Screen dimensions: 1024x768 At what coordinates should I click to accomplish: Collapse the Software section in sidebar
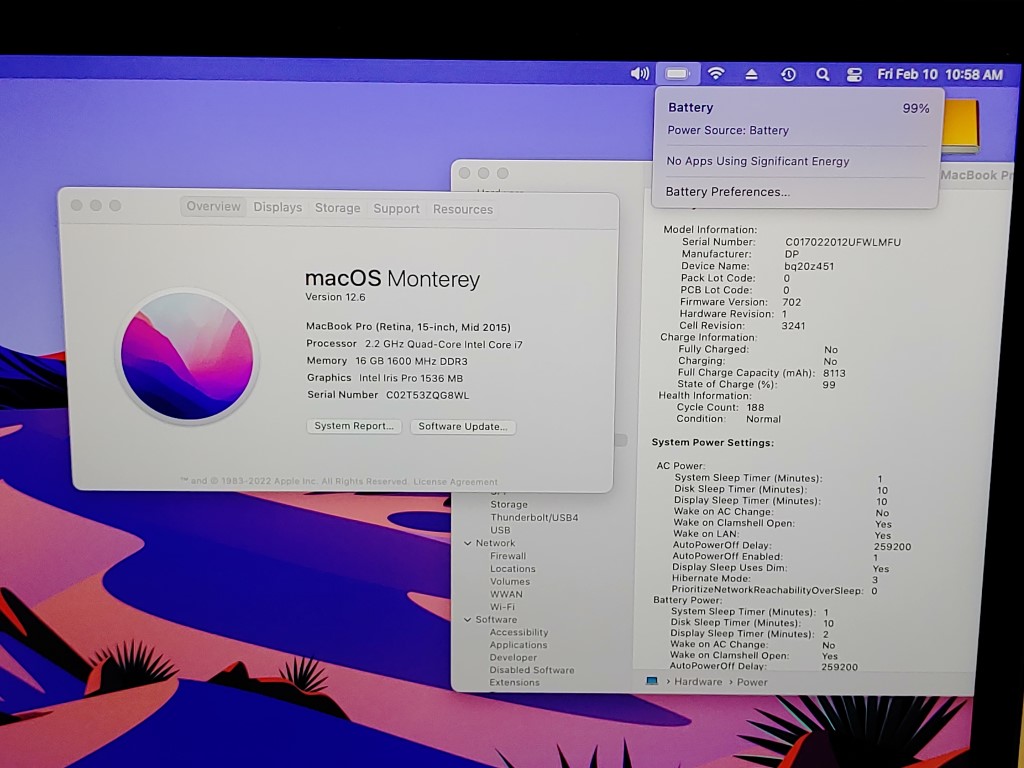468,620
